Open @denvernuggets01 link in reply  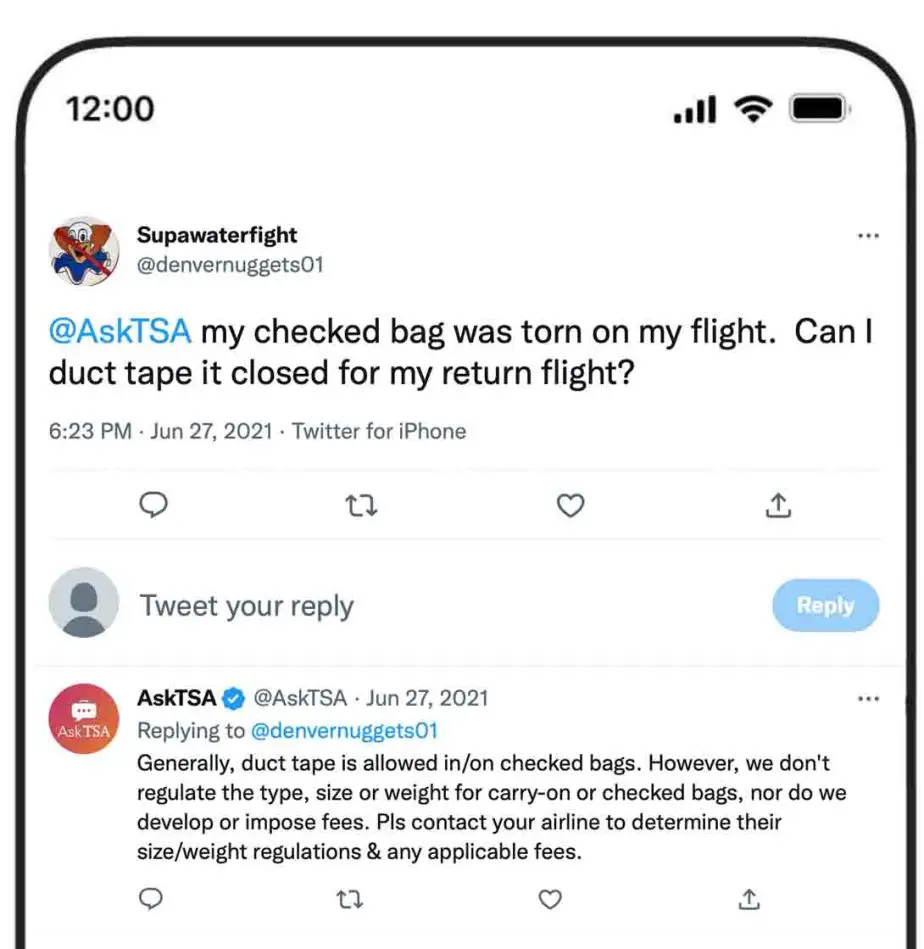coord(344,731)
